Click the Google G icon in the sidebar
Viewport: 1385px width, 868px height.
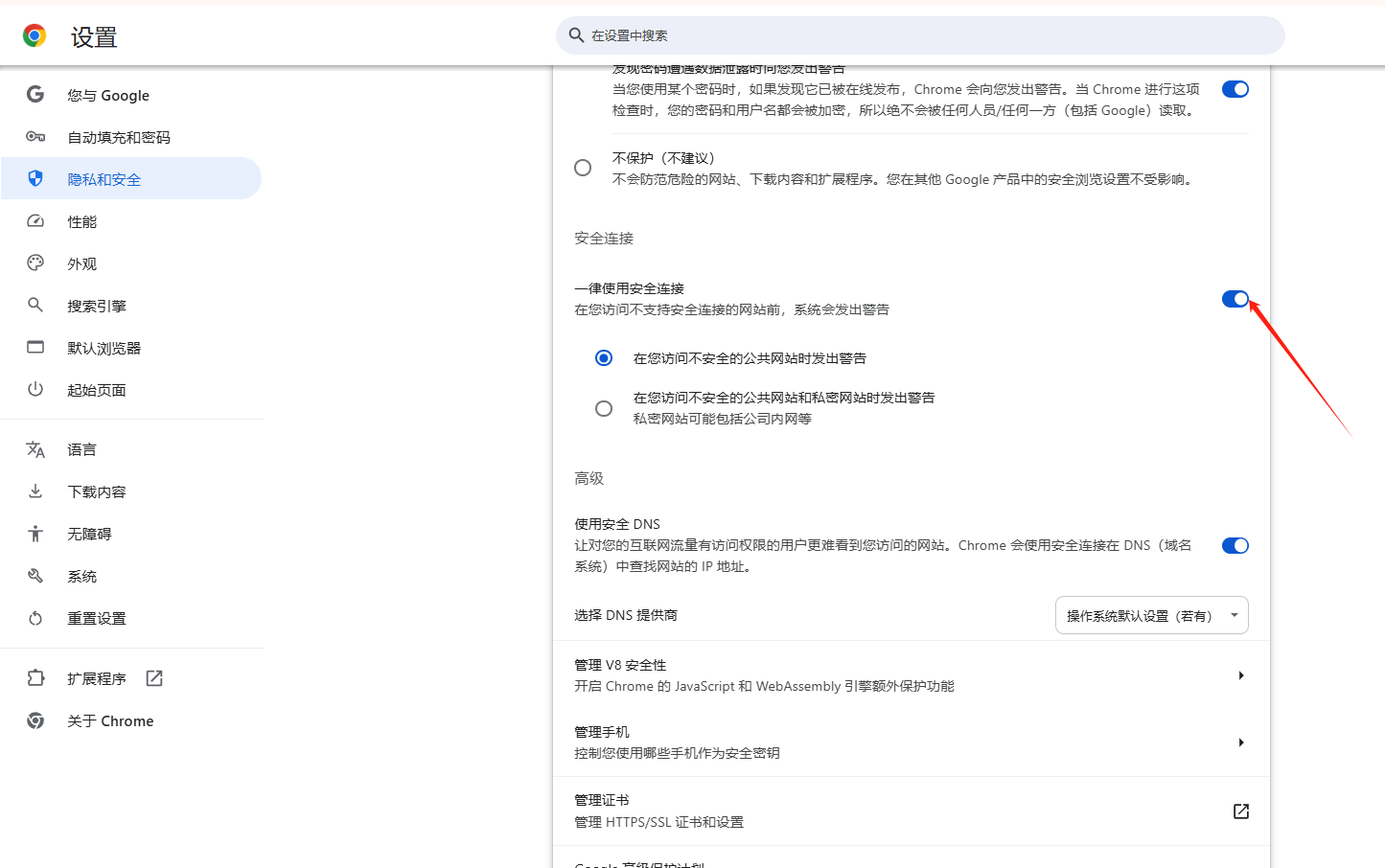(35, 95)
